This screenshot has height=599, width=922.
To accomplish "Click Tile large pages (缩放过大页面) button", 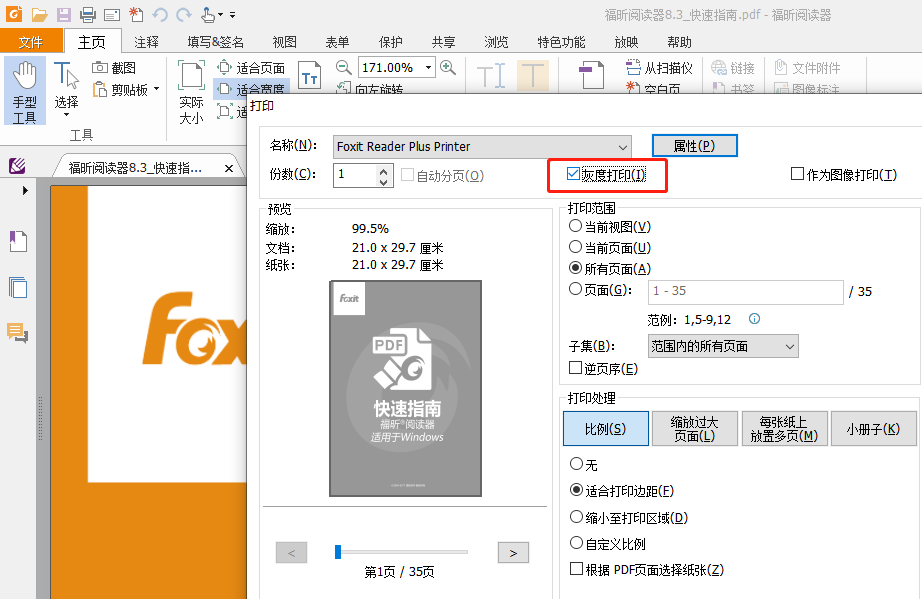I will [x=694, y=429].
